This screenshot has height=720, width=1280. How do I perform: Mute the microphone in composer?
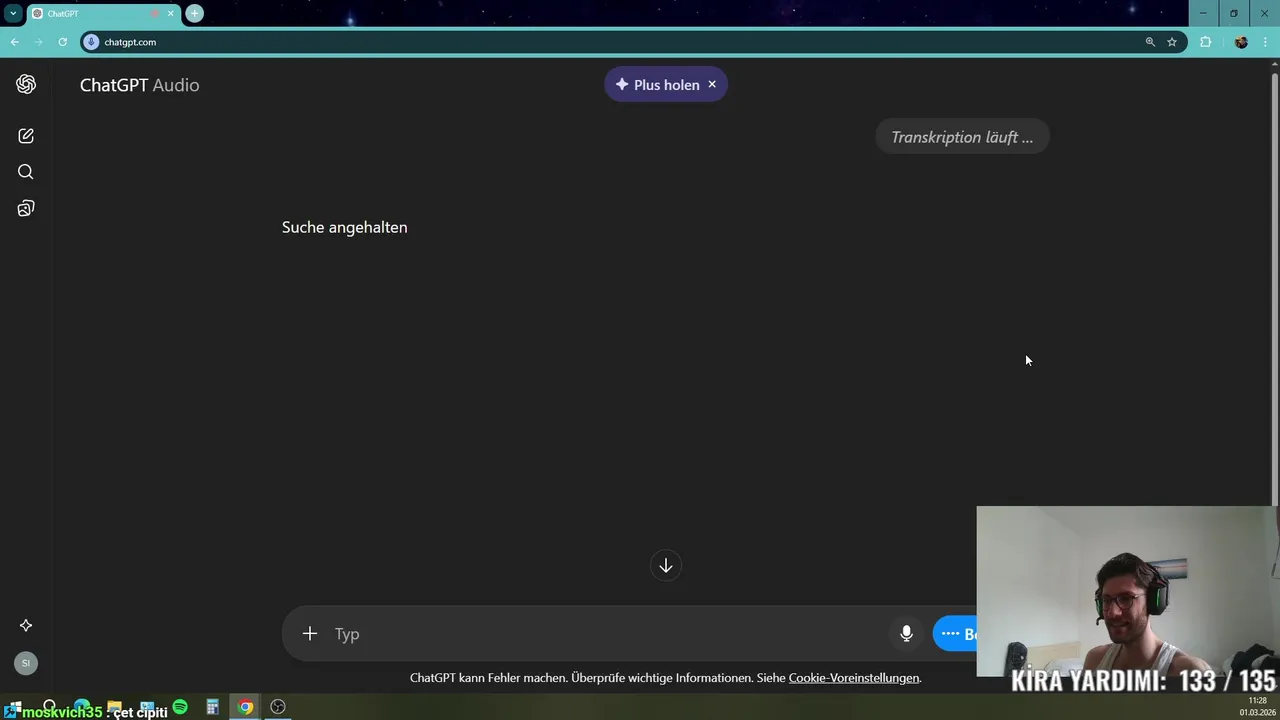click(906, 634)
